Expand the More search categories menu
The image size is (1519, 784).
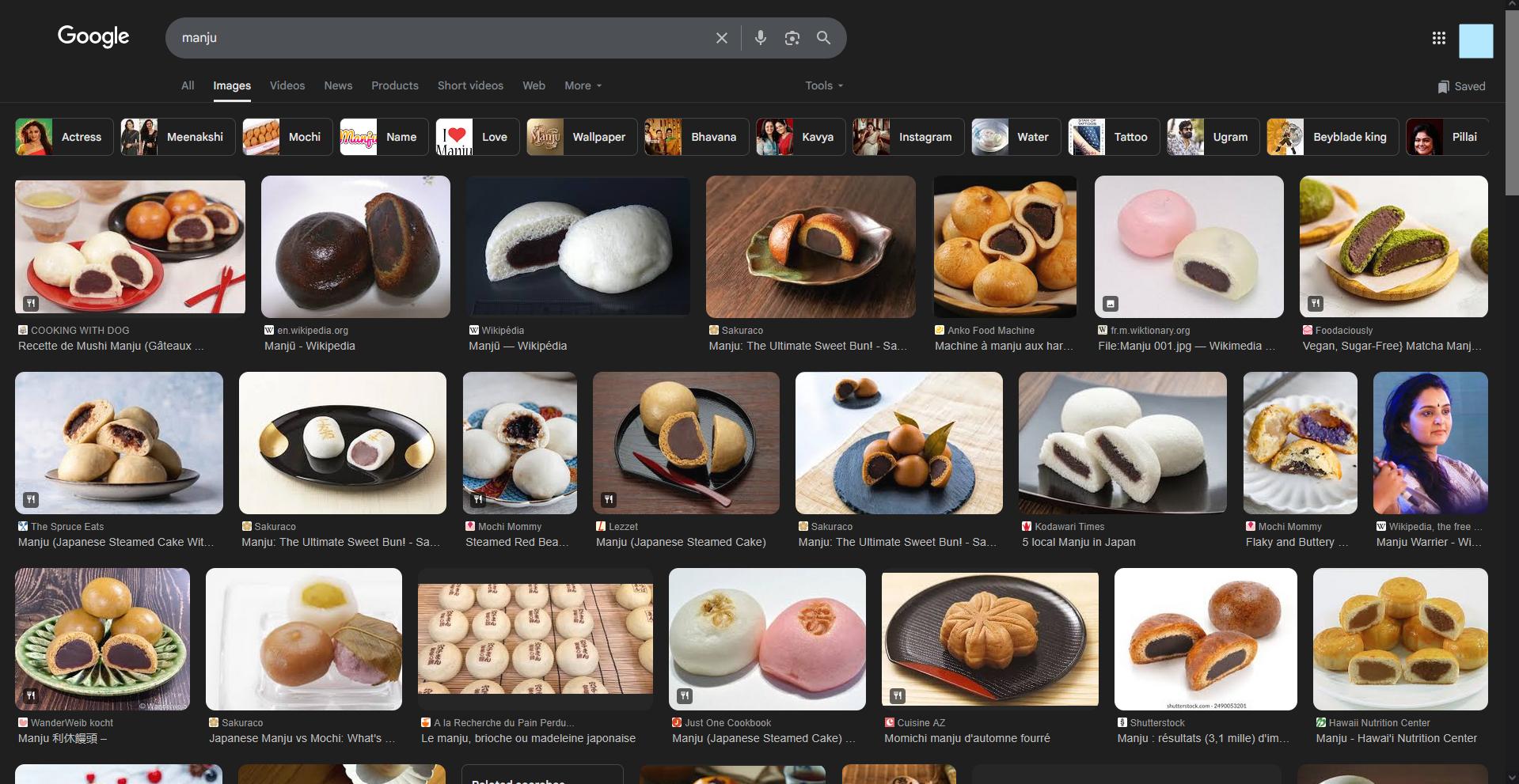[x=583, y=85]
